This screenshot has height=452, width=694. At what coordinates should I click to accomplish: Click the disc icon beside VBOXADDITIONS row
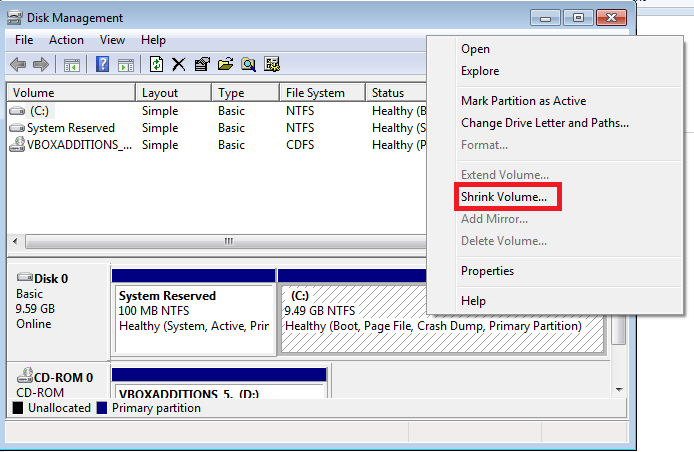coord(17,145)
